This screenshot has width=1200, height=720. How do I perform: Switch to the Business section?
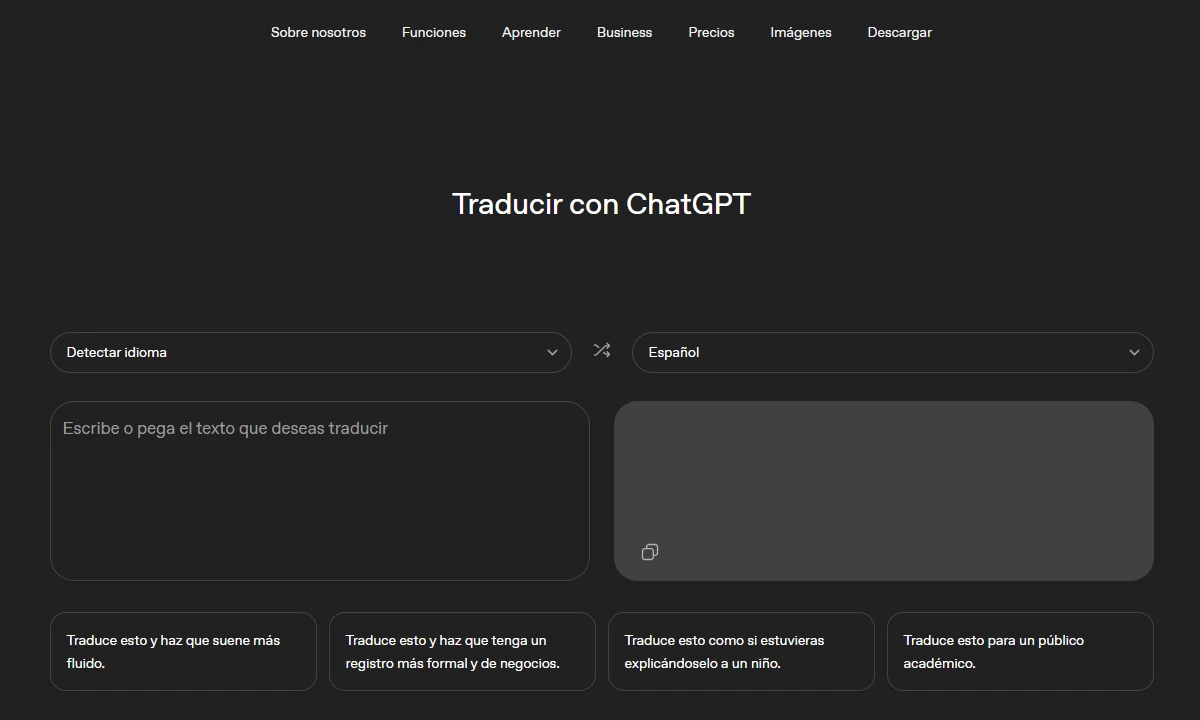pyautogui.click(x=624, y=32)
